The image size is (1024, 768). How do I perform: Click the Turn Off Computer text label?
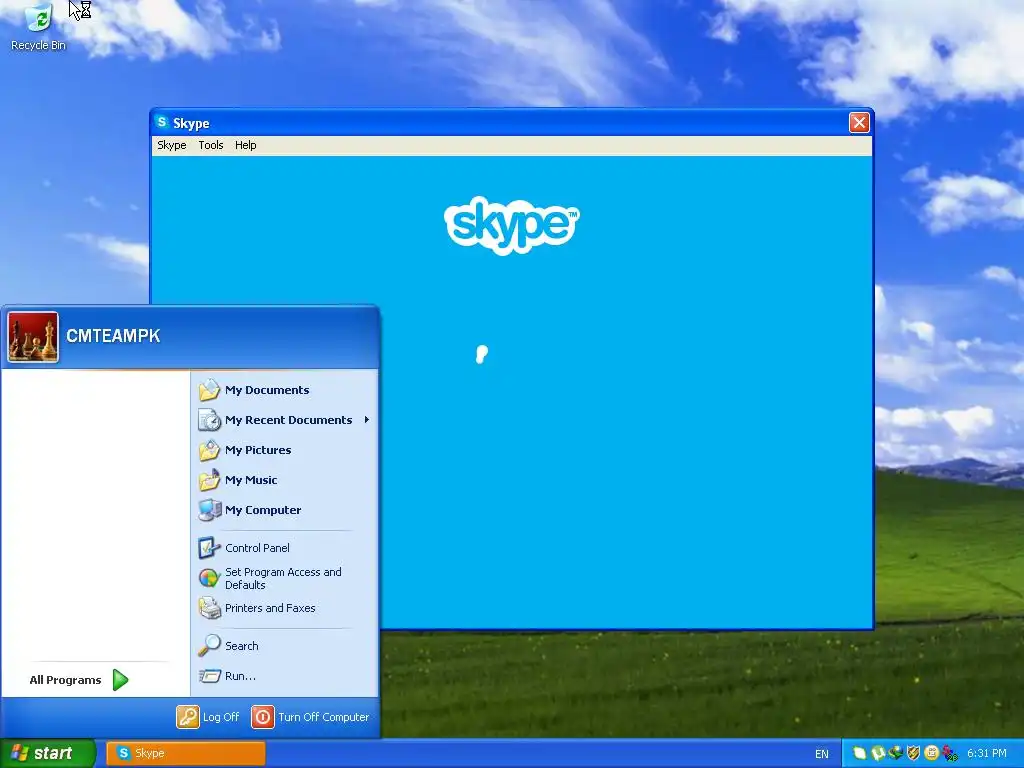tap(323, 717)
